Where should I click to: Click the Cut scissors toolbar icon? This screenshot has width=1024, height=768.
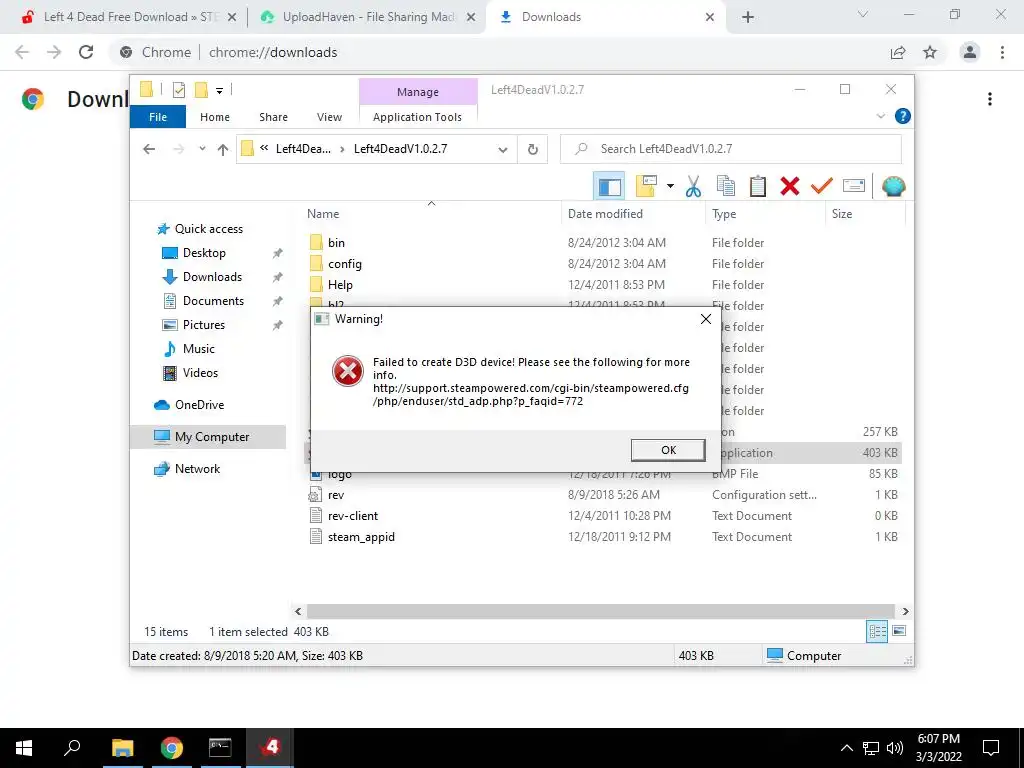[693, 187]
